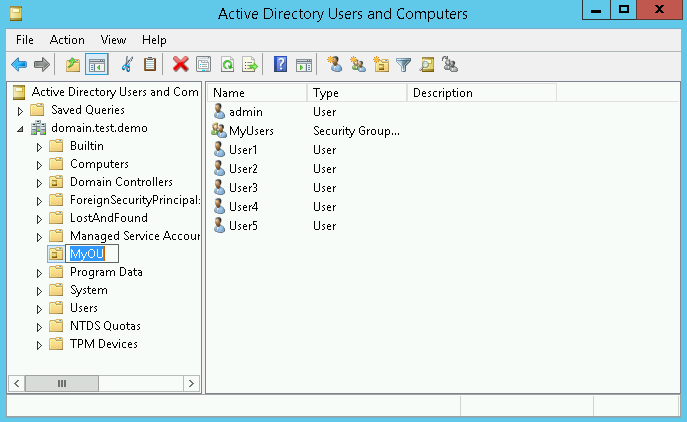Viewport: 687px width, 422px height.
Task: Expand the Domain Controllers node
Action: tap(39, 183)
